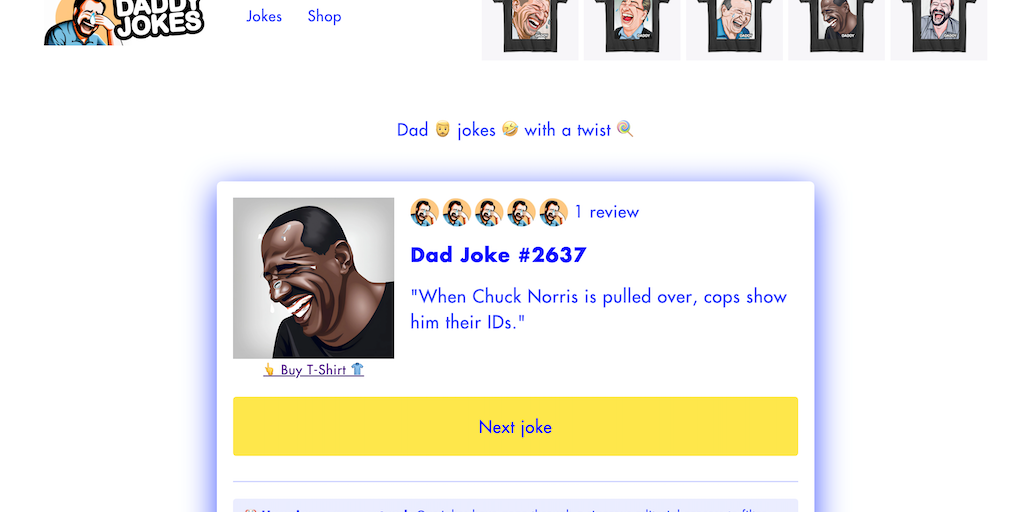Screen dimensions: 1024x512
Task: Open the Jokes menu link
Action: coord(264,16)
